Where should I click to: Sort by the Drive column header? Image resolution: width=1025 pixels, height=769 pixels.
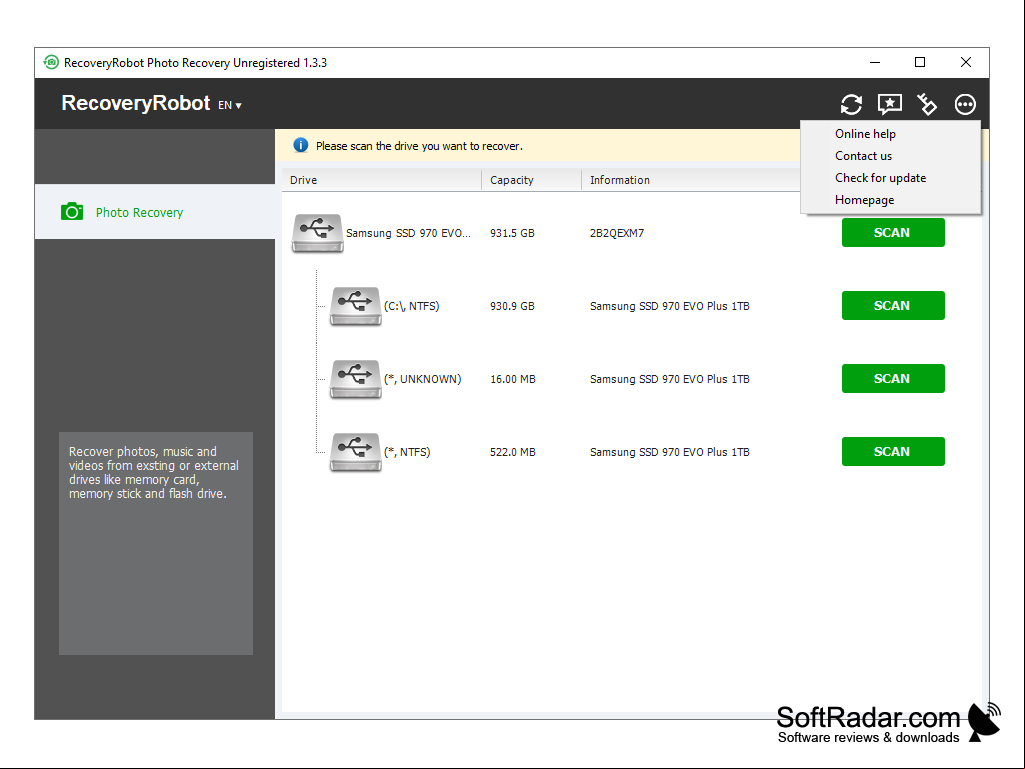[382, 180]
